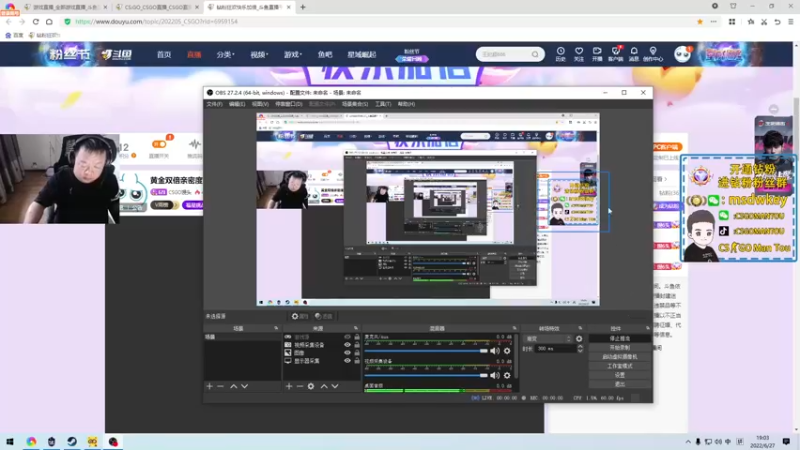The width and height of the screenshot is (800, 450).
Task: Move the scene up in the Scenes panel
Action: 233,386
